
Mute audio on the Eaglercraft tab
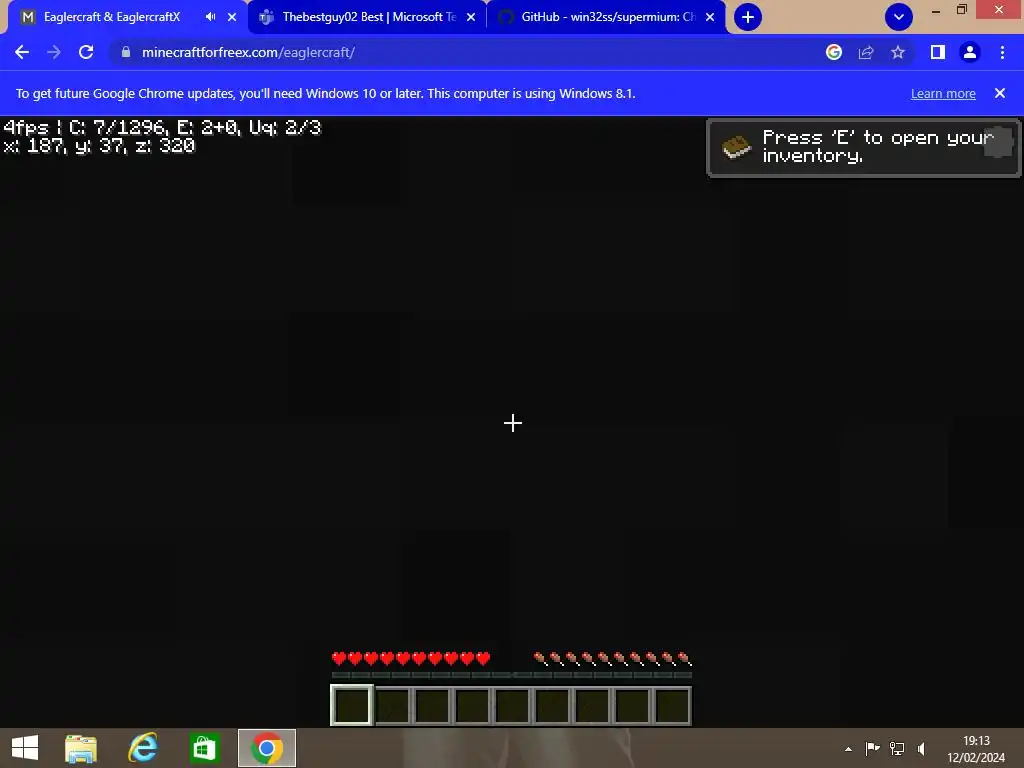210,17
